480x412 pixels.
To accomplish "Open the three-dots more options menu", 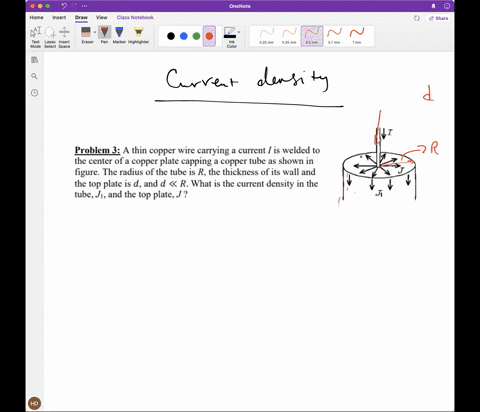I will point(84,6).
